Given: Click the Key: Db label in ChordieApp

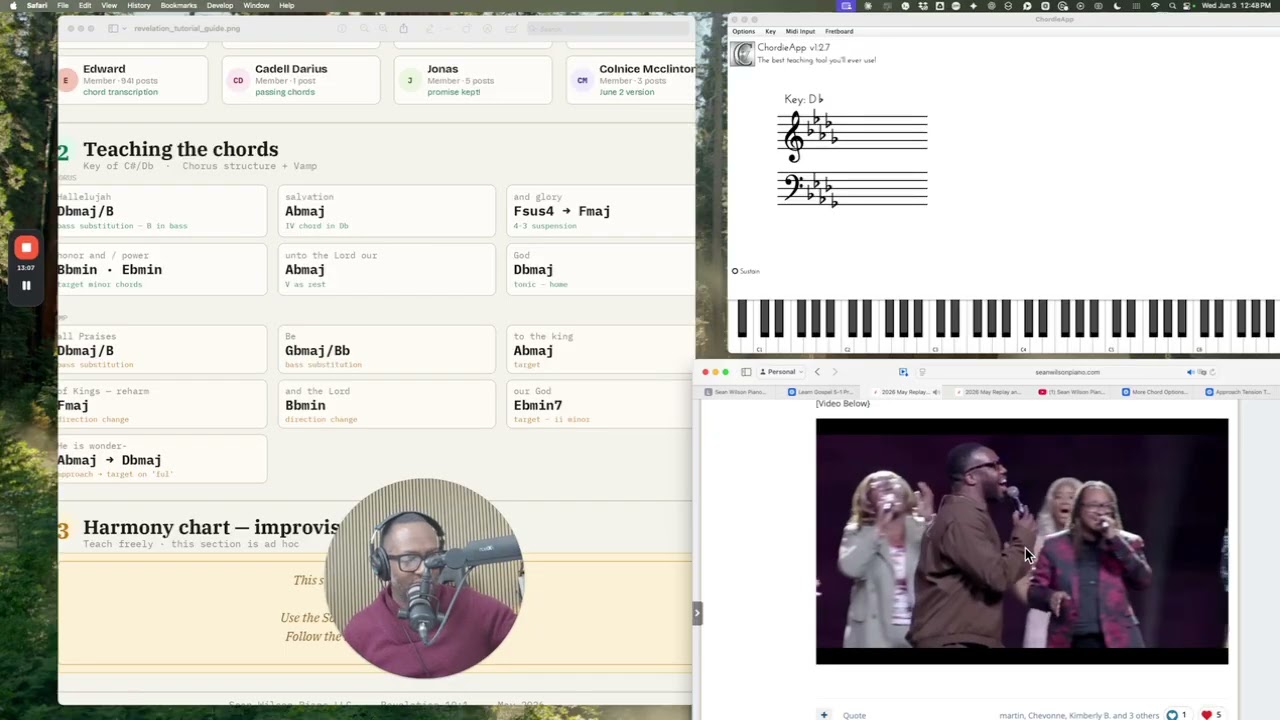Looking at the screenshot, I should [804, 99].
